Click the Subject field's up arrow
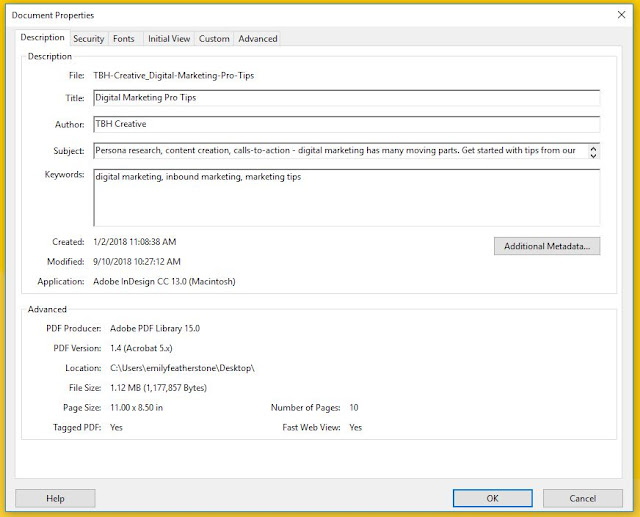 [594, 148]
